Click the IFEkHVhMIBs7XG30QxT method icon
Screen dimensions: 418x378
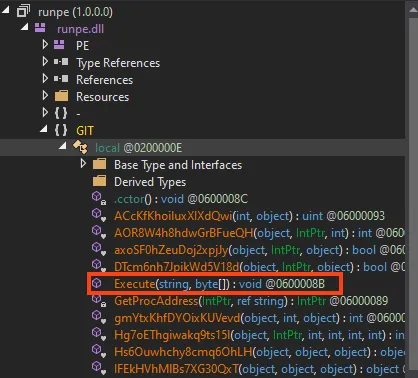99,368
